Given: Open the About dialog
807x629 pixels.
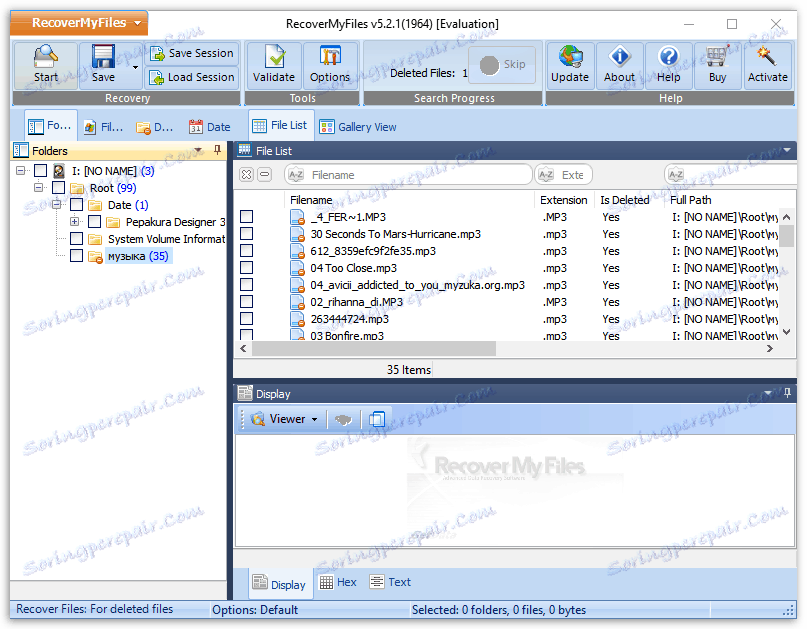Looking at the screenshot, I should 619,65.
